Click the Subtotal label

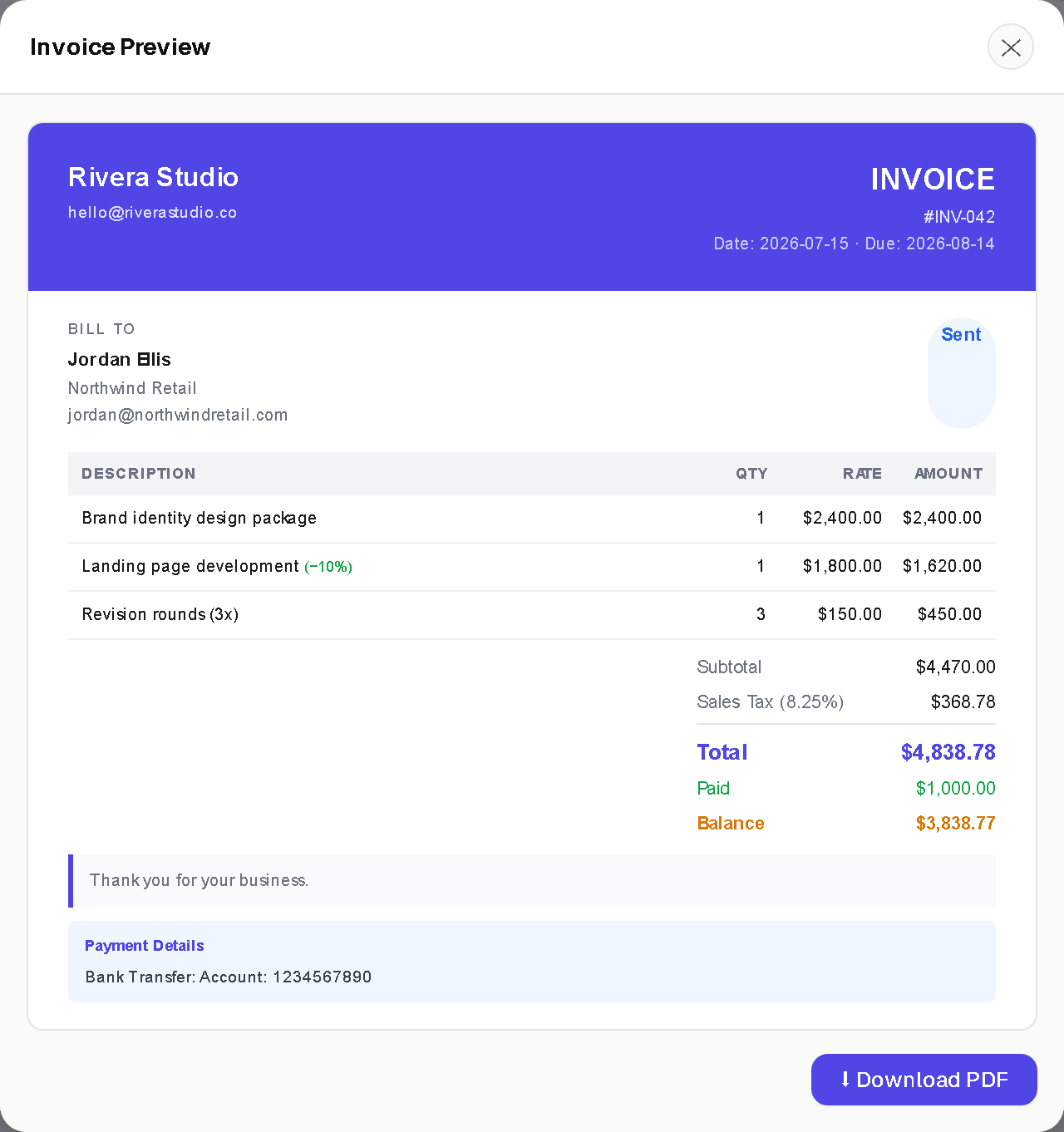tap(729, 667)
